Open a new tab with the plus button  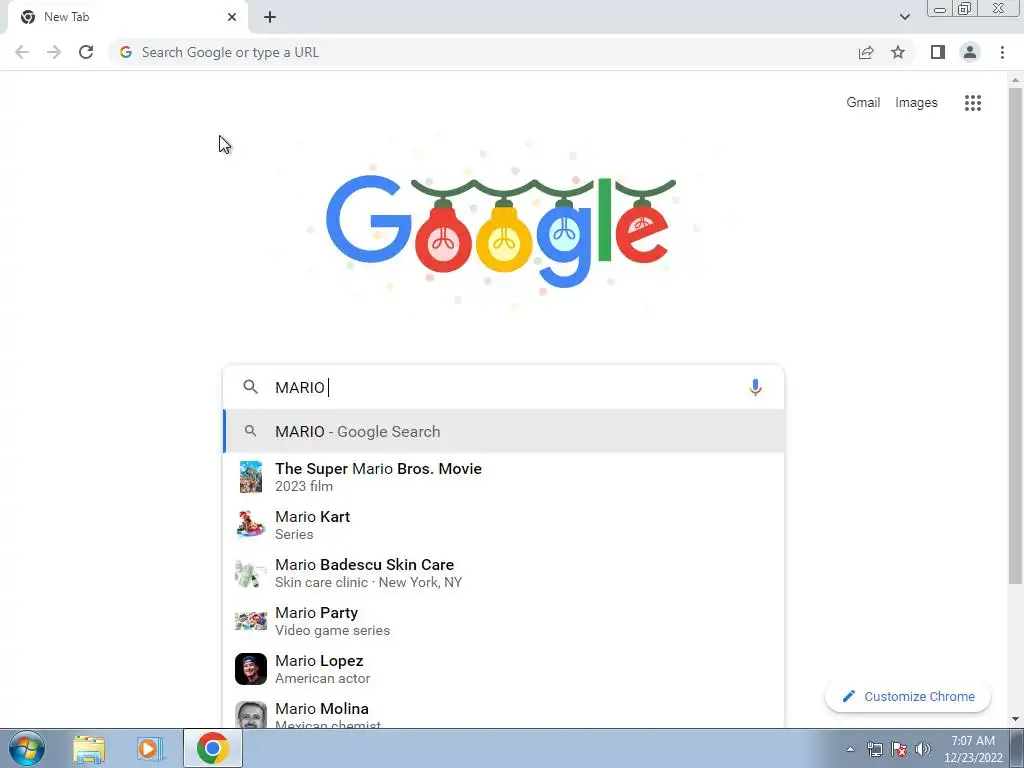tap(270, 17)
